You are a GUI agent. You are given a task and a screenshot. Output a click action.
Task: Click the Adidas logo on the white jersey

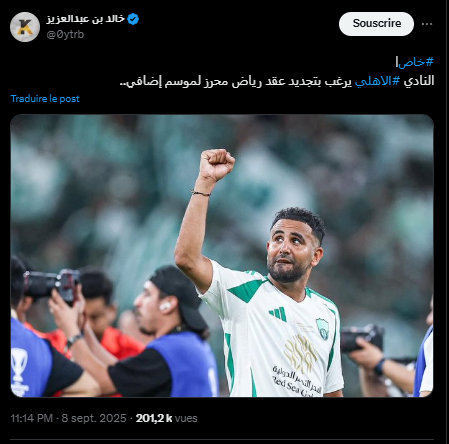[x=278, y=314]
